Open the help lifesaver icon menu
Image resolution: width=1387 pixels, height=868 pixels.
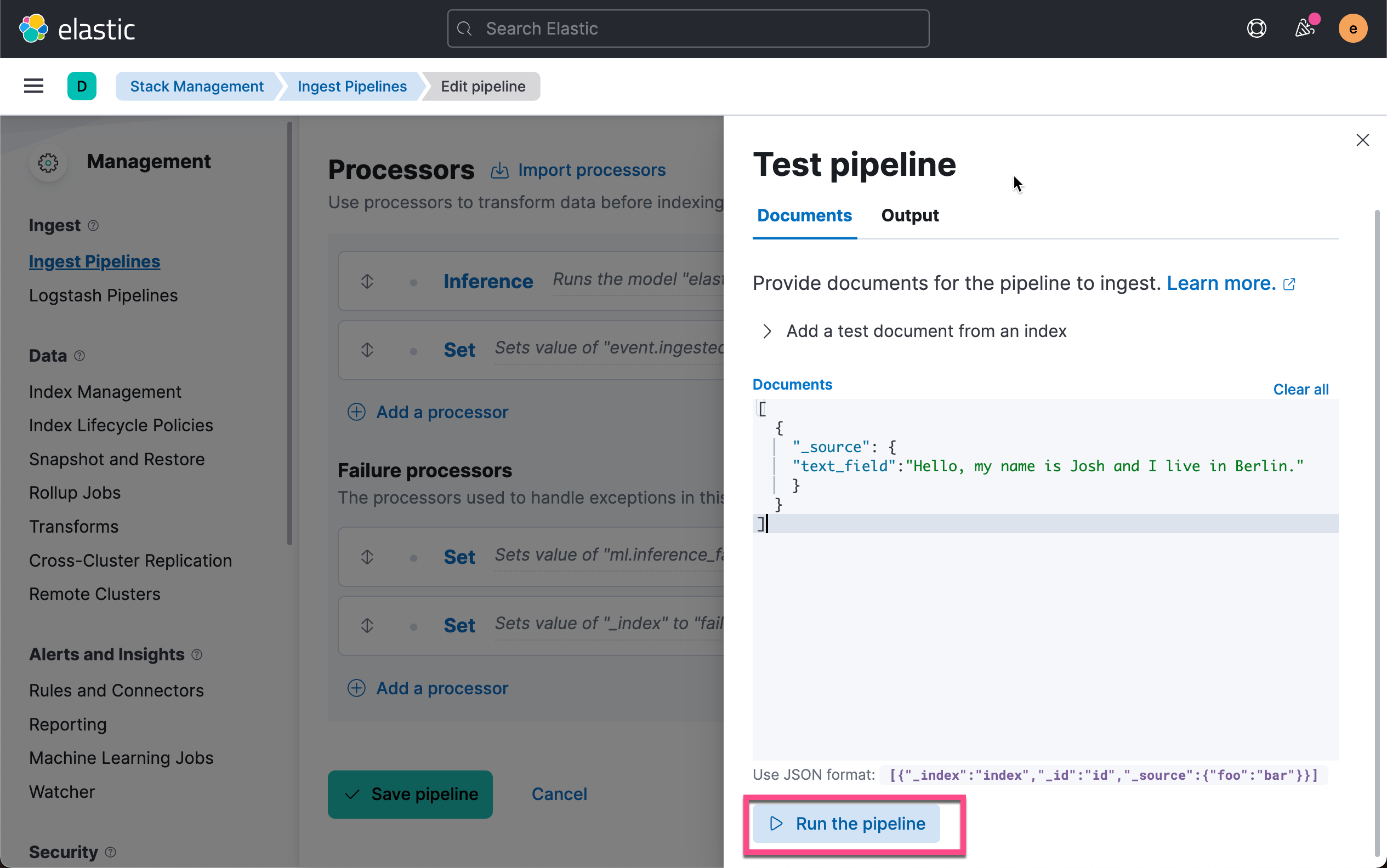click(x=1256, y=28)
